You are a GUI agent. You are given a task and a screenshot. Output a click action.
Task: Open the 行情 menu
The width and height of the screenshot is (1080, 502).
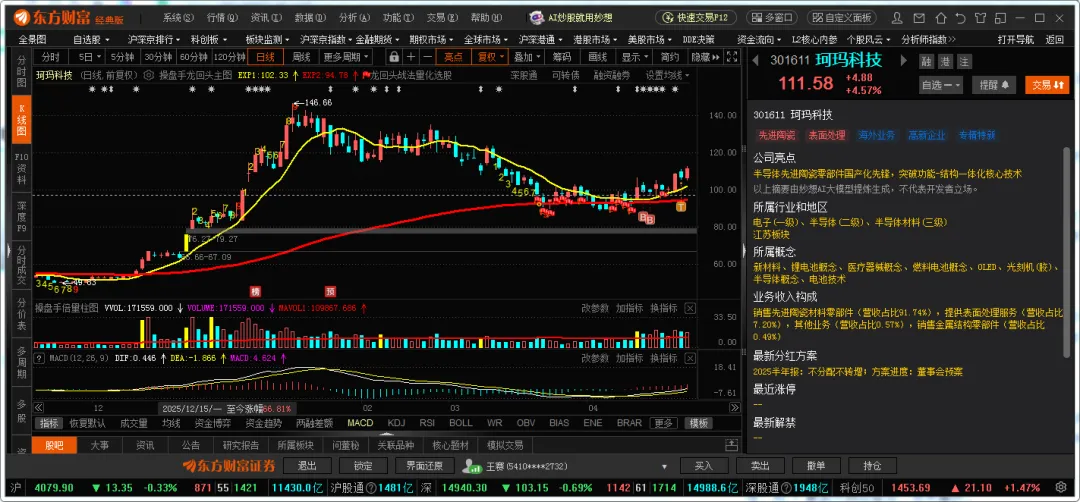pos(220,18)
